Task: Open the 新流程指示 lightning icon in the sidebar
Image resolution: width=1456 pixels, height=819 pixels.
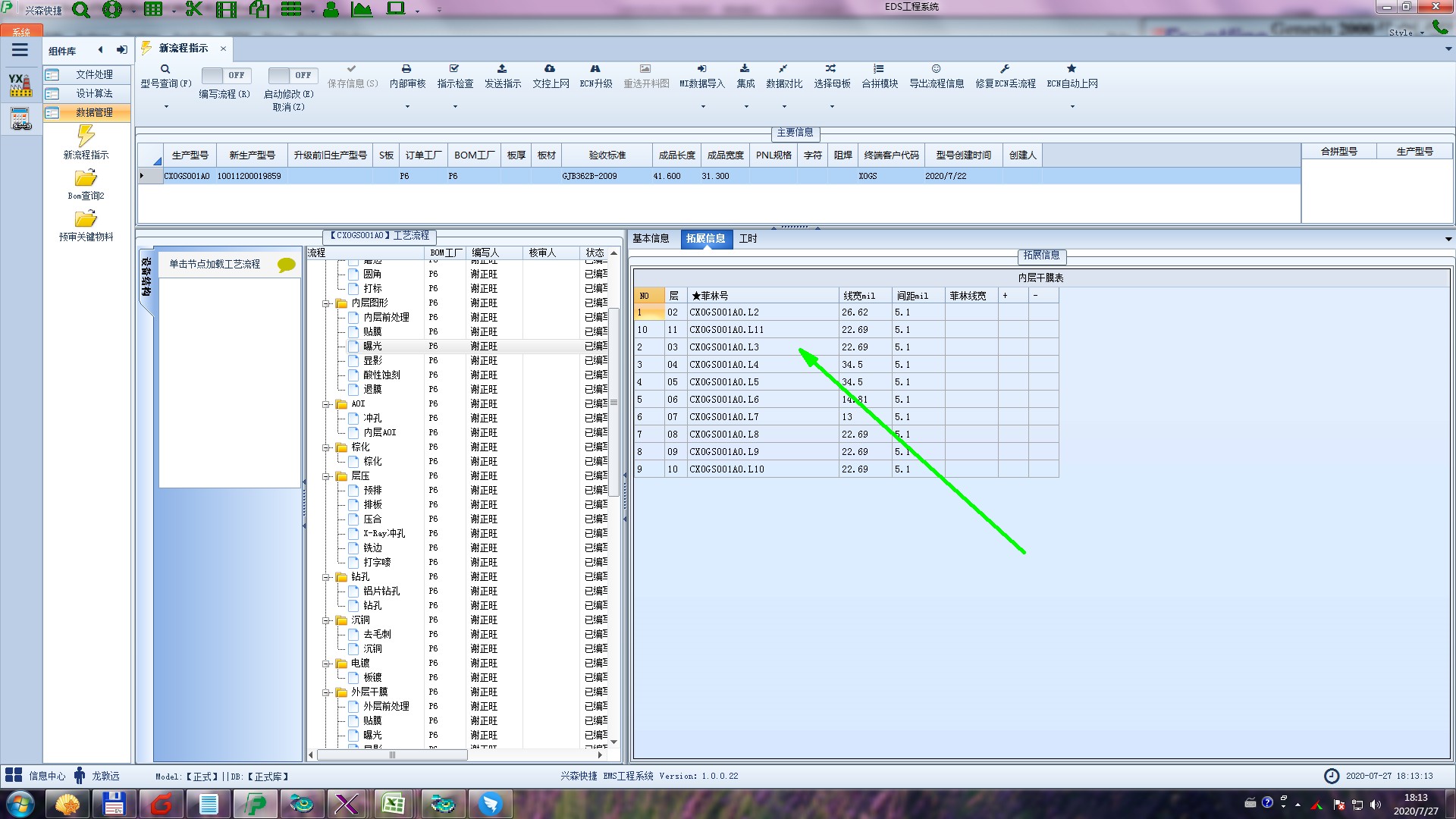Action: 86,136
